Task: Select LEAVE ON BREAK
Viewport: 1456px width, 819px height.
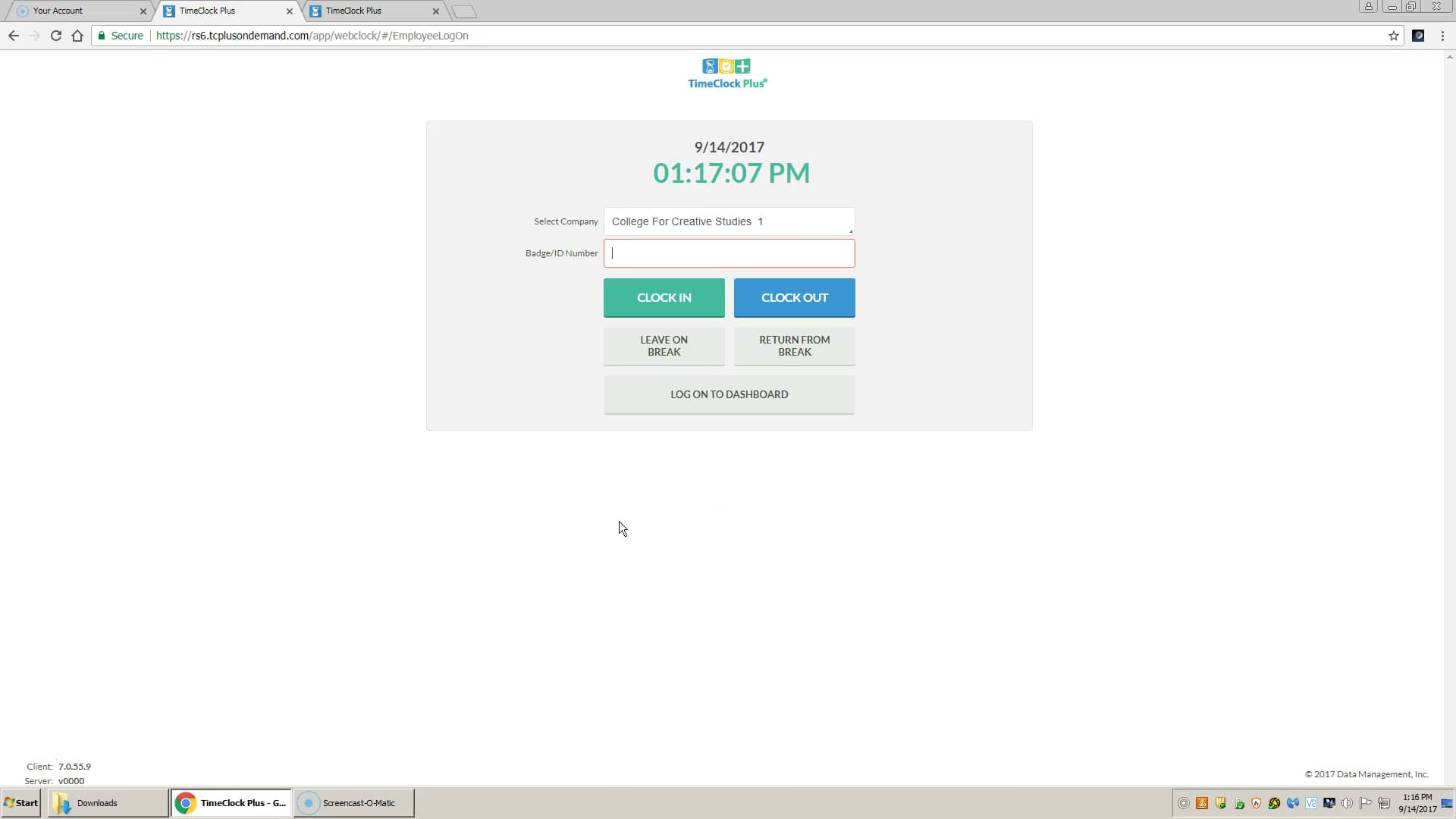Action: [664, 346]
